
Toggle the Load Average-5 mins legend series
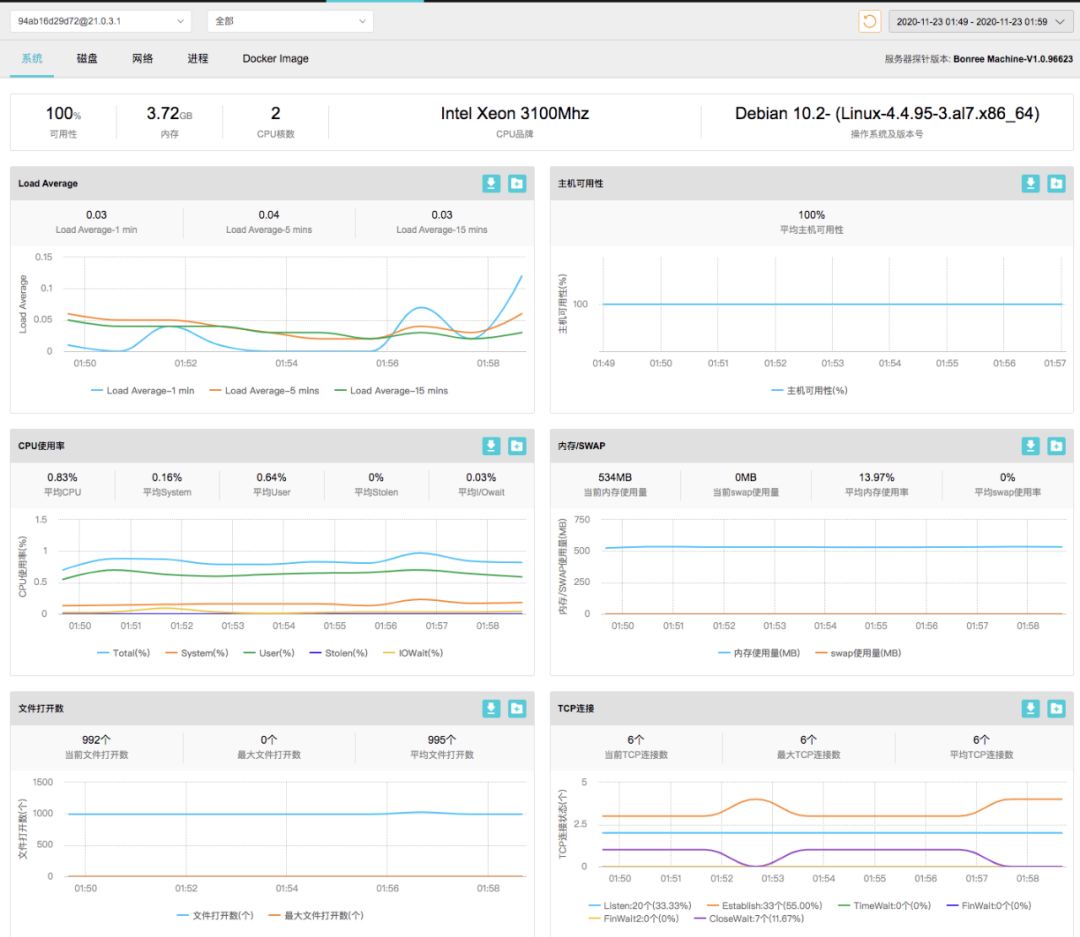tap(264, 391)
